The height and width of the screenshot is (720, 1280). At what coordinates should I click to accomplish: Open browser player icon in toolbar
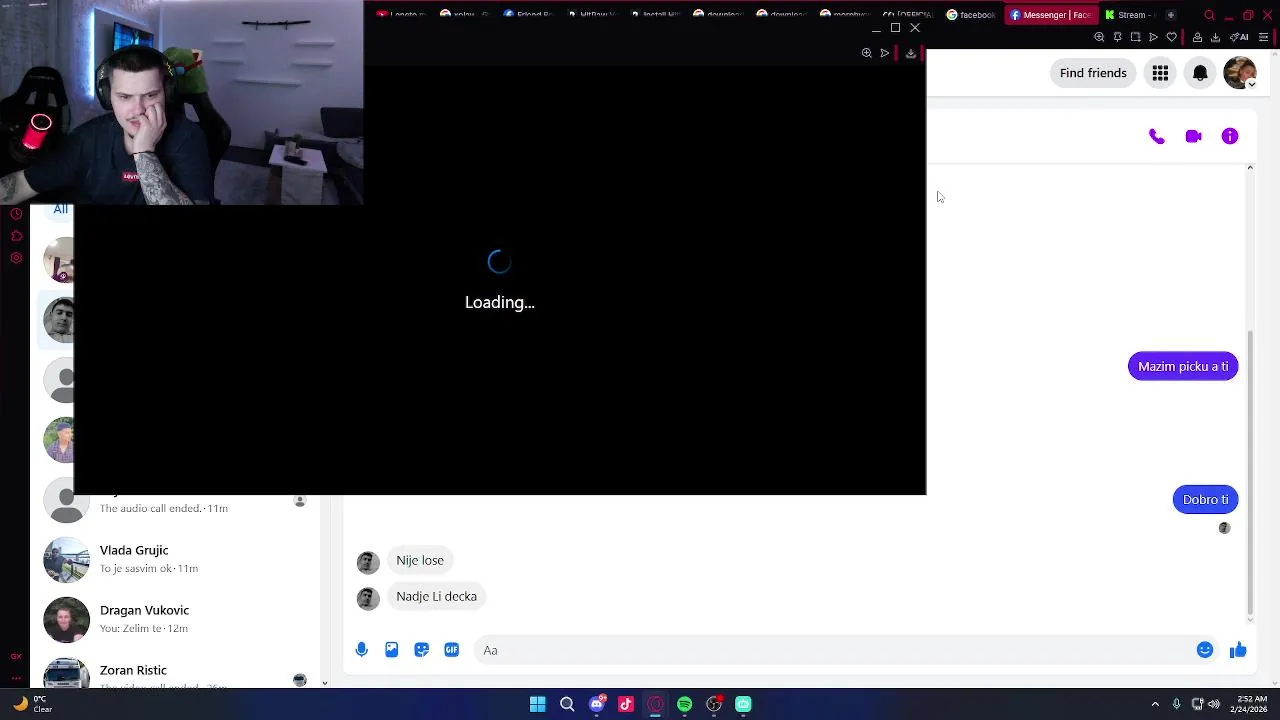click(x=1153, y=37)
